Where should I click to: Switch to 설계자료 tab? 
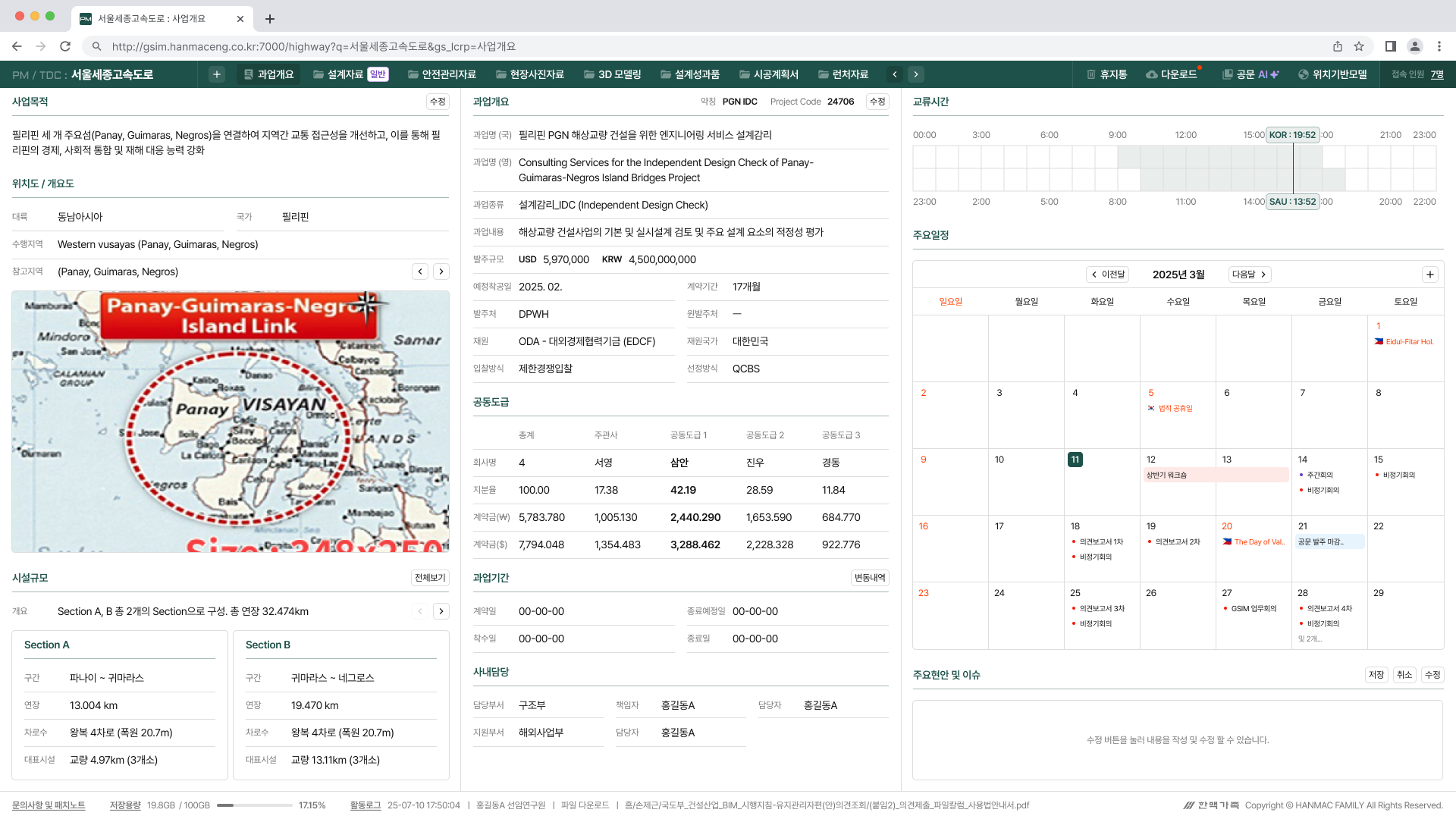point(345,74)
